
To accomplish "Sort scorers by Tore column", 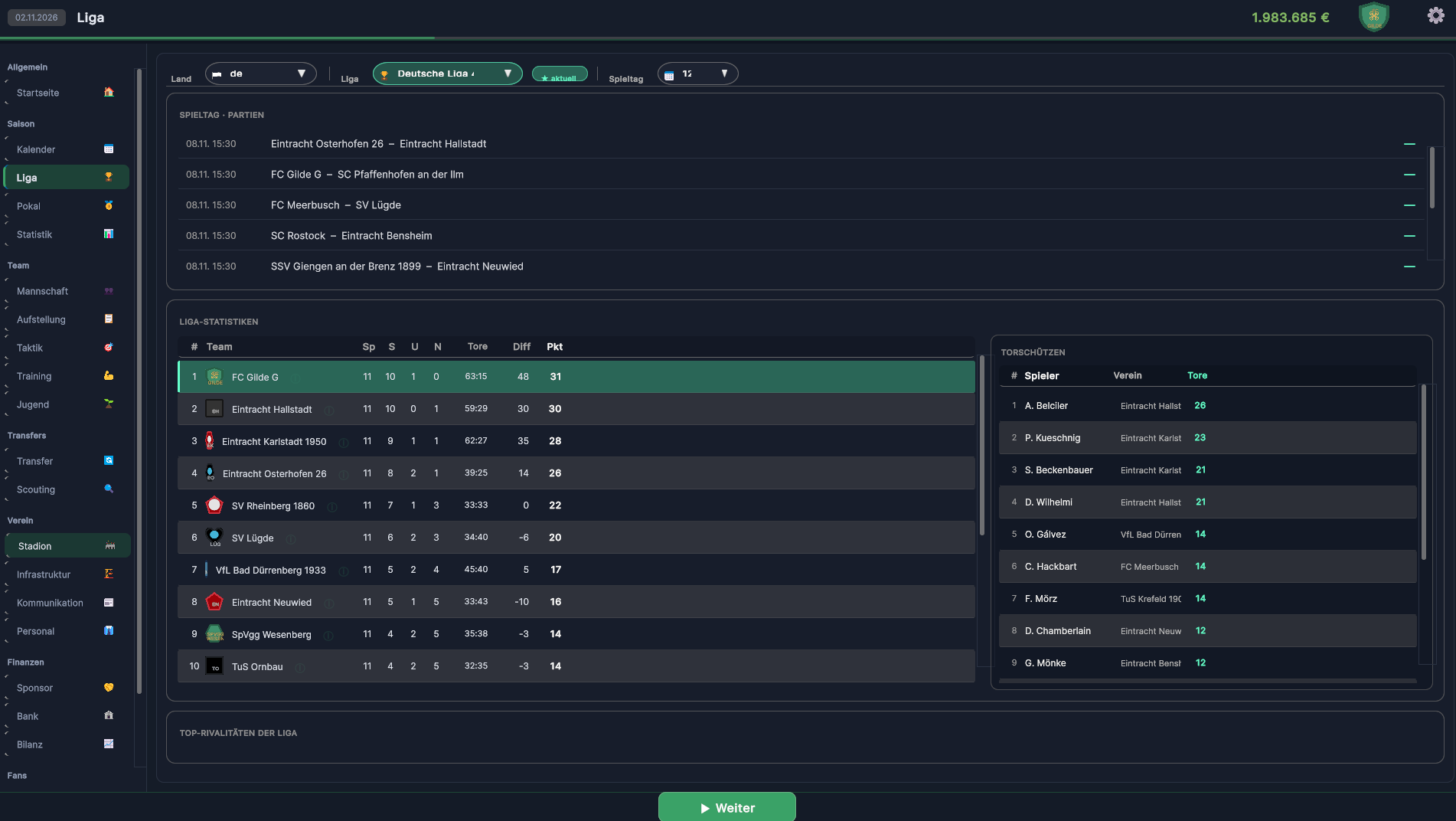I will tap(1197, 375).
